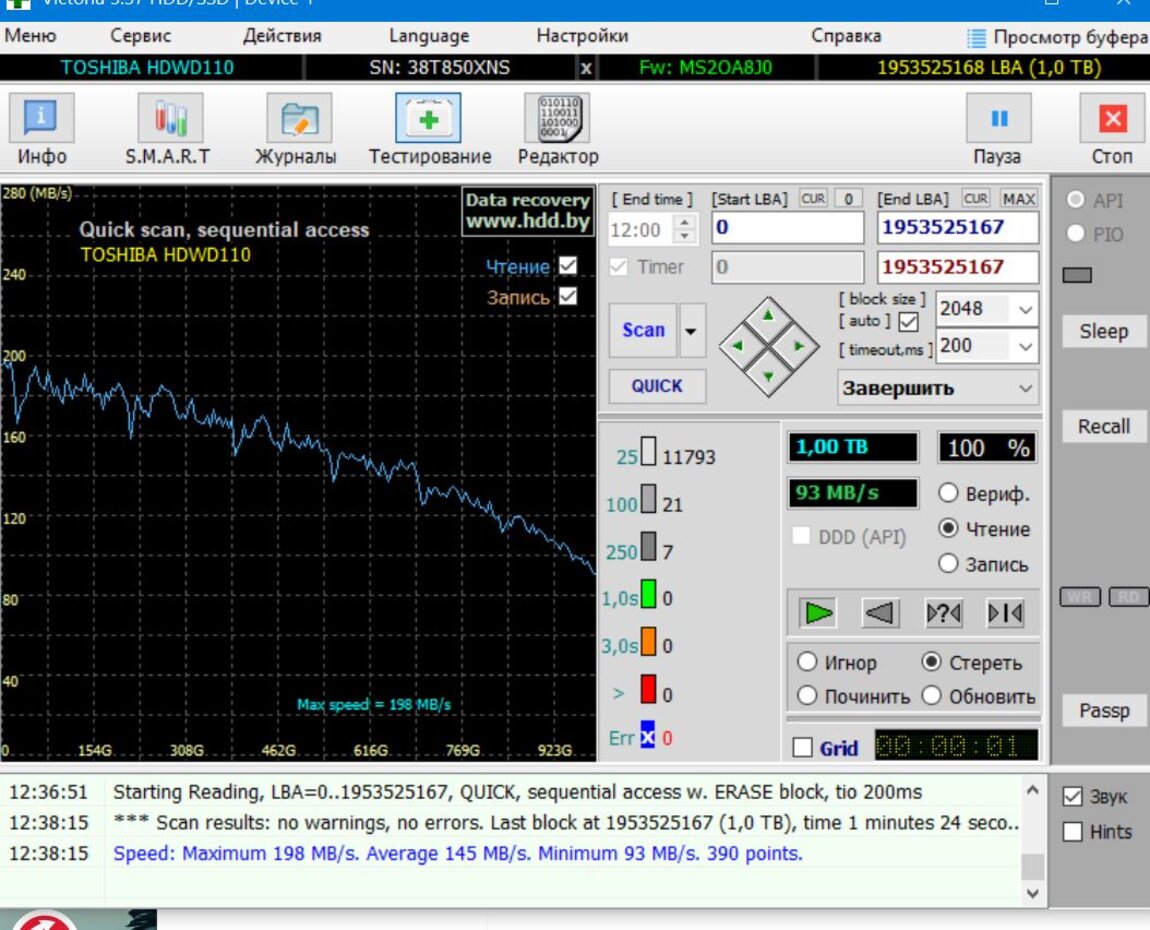Select the Вериф. mode radio button
Screen dimensions: 1150x930
point(948,493)
